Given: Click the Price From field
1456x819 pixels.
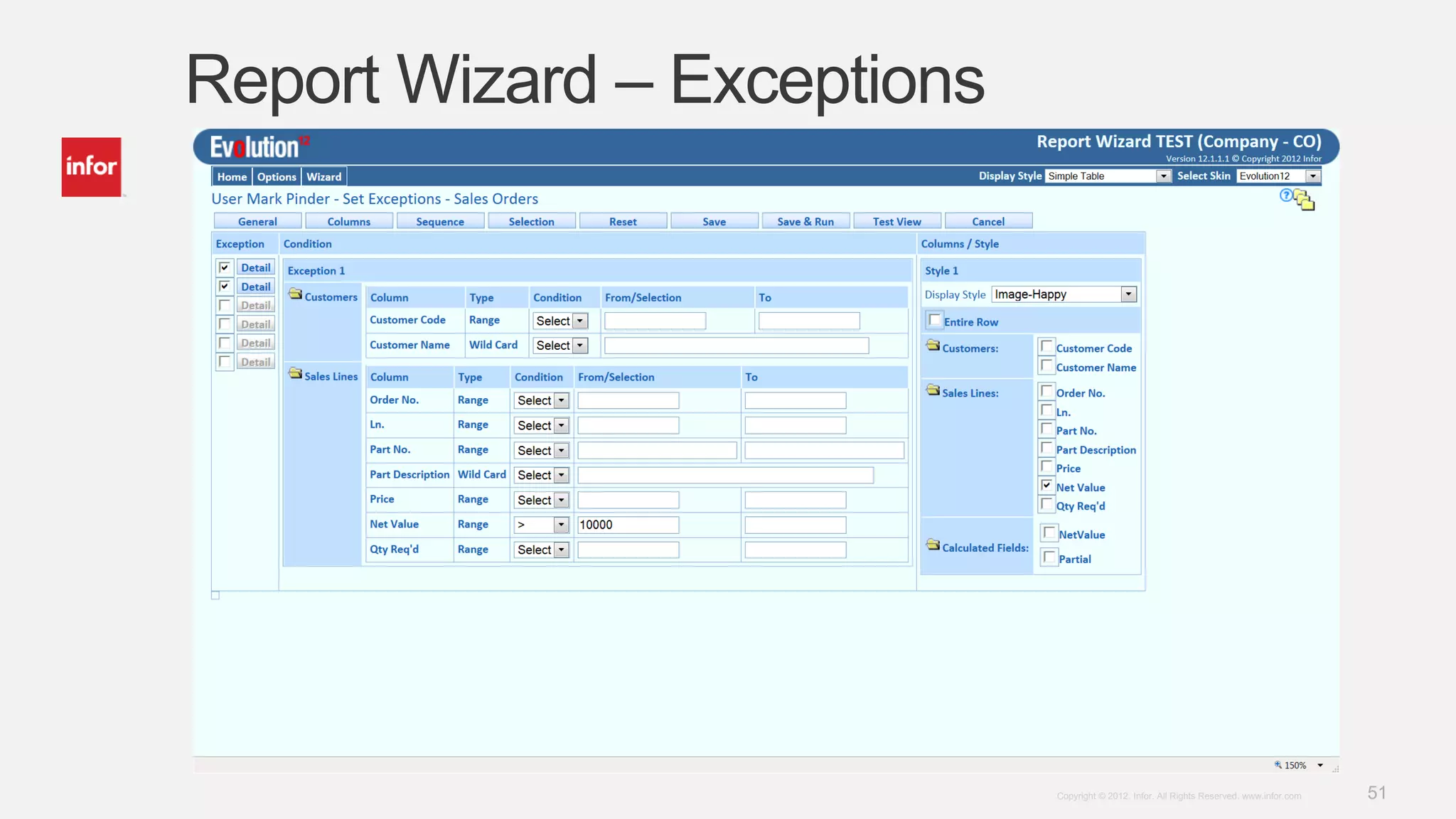Looking at the screenshot, I should tap(628, 500).
